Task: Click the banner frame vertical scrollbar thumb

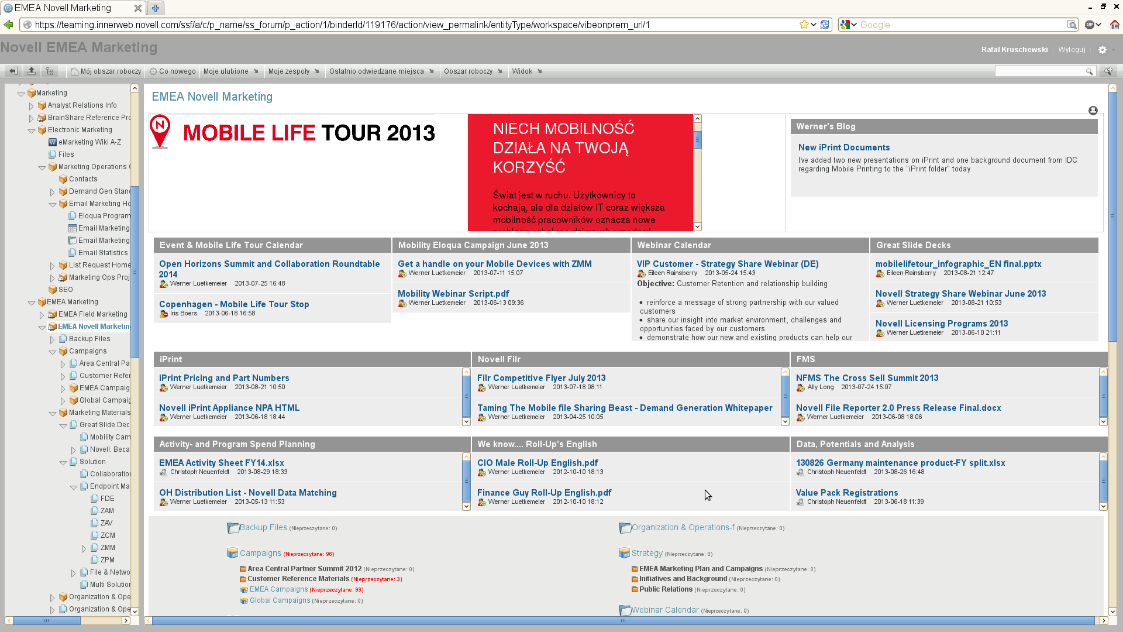Action: coord(698,140)
